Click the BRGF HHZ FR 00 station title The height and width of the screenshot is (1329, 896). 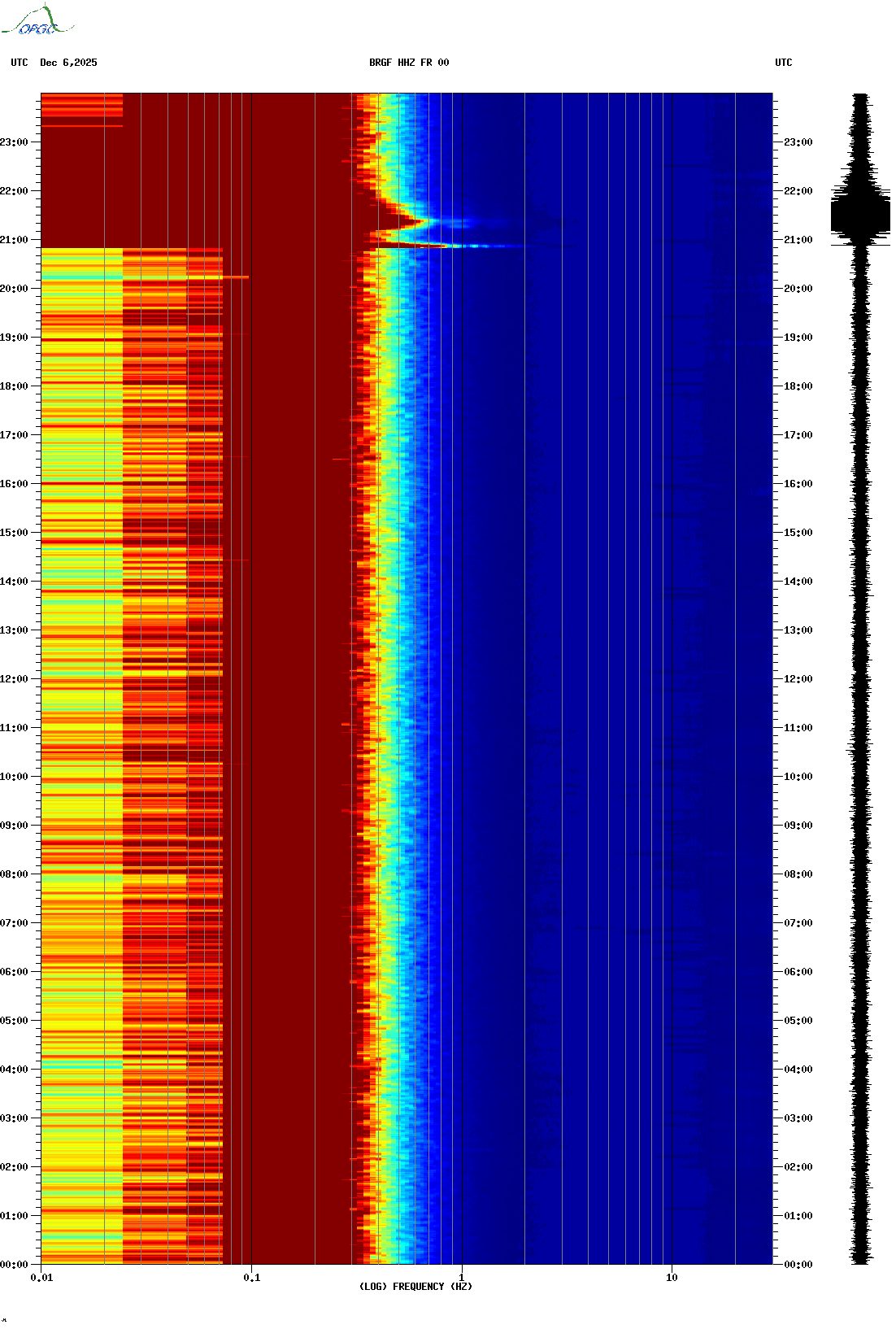(x=409, y=63)
